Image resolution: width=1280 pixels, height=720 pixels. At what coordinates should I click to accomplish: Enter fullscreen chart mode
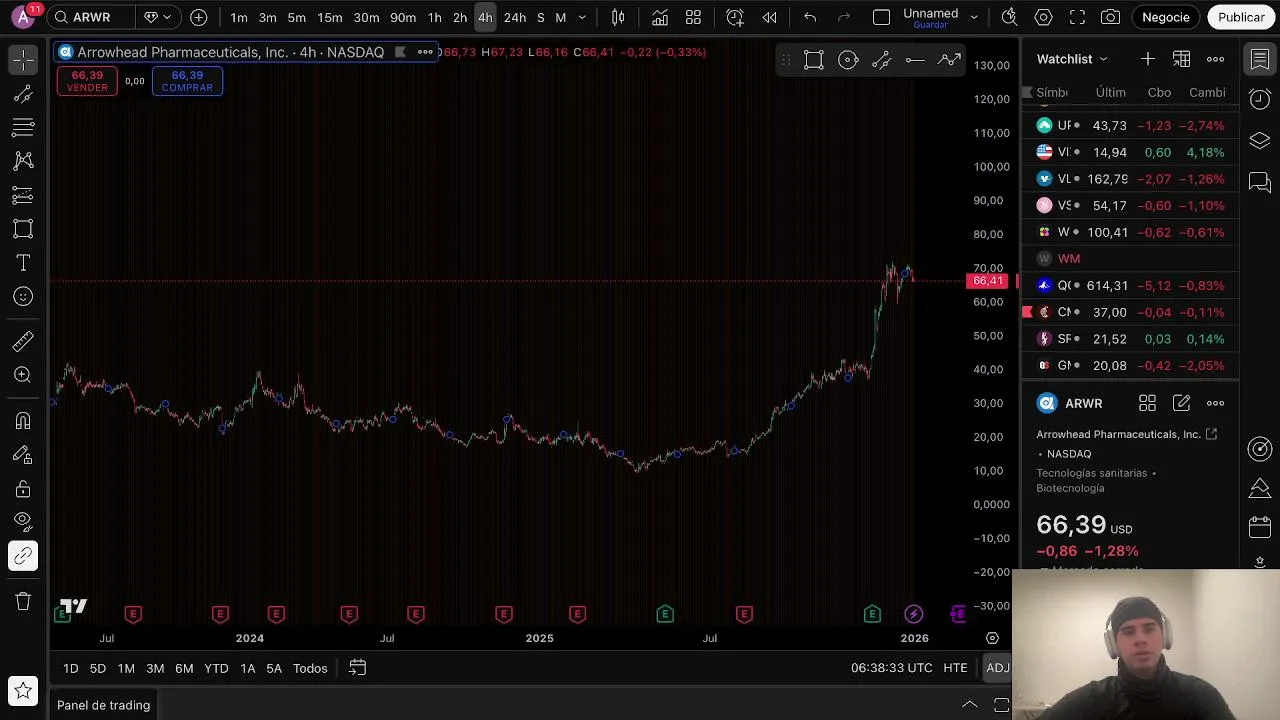(1077, 17)
